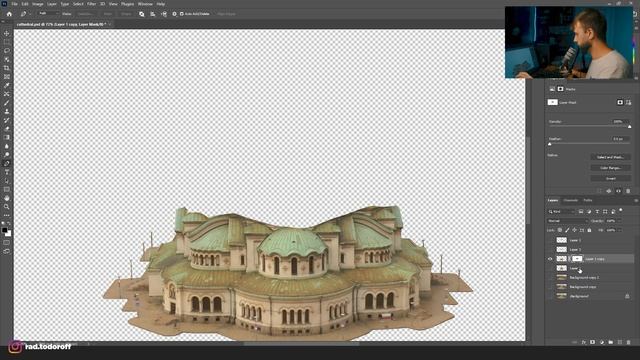Screen dimensions: 640x360
Task: Select the cathedral.psd document tab
Action: (62, 24)
